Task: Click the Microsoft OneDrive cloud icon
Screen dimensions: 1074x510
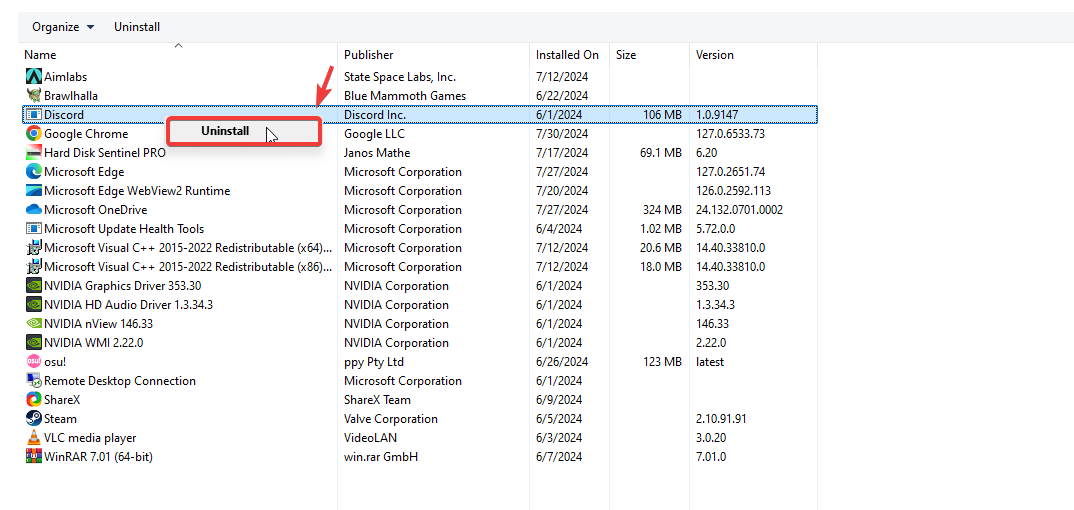Action: point(34,210)
